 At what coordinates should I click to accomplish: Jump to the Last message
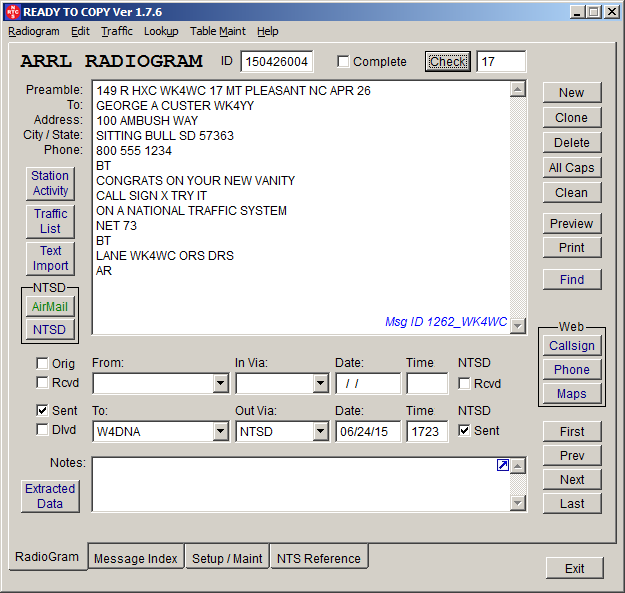coord(572,504)
